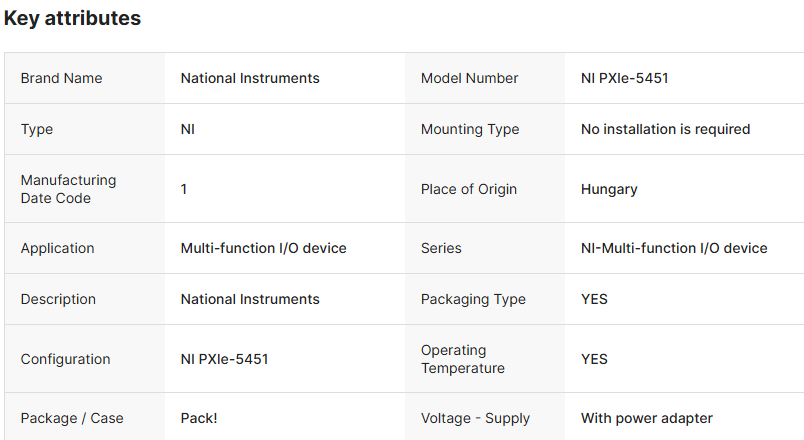The height and width of the screenshot is (440, 804).
Task: Click the "Application" attribute label
Action: pos(57,248)
